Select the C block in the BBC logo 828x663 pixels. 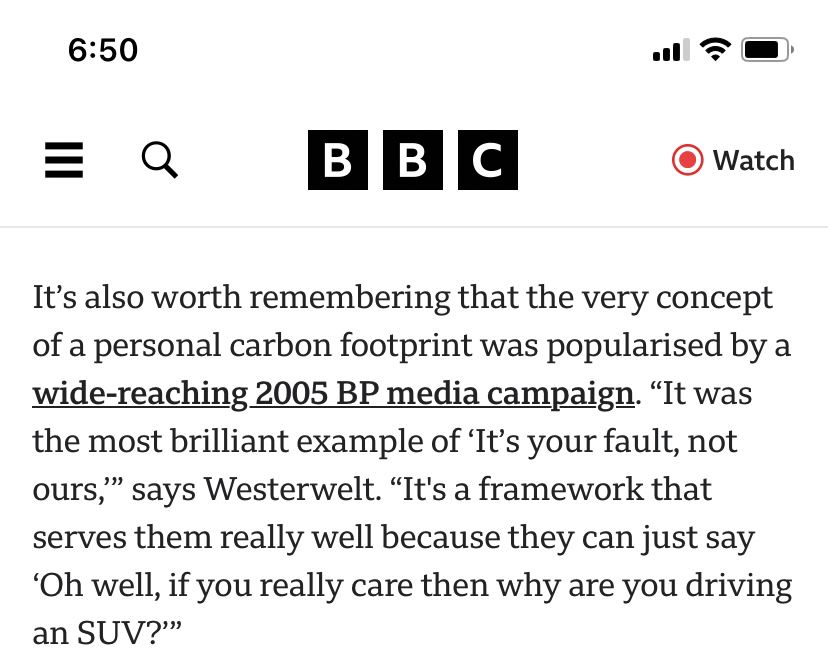coord(488,160)
